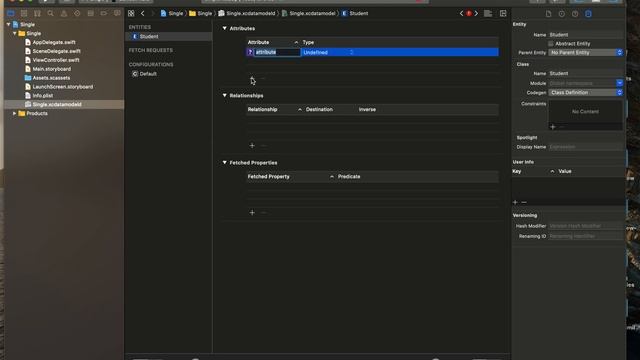Collapse the Attributes section

click(x=224, y=28)
